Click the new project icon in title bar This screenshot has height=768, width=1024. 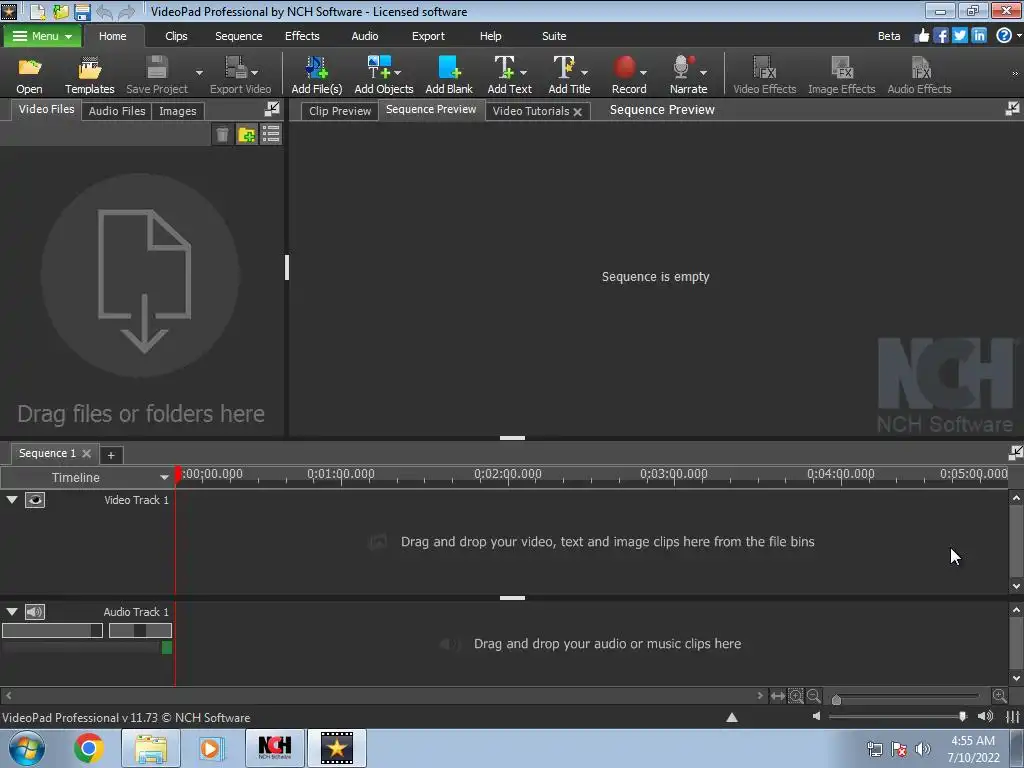click(38, 12)
